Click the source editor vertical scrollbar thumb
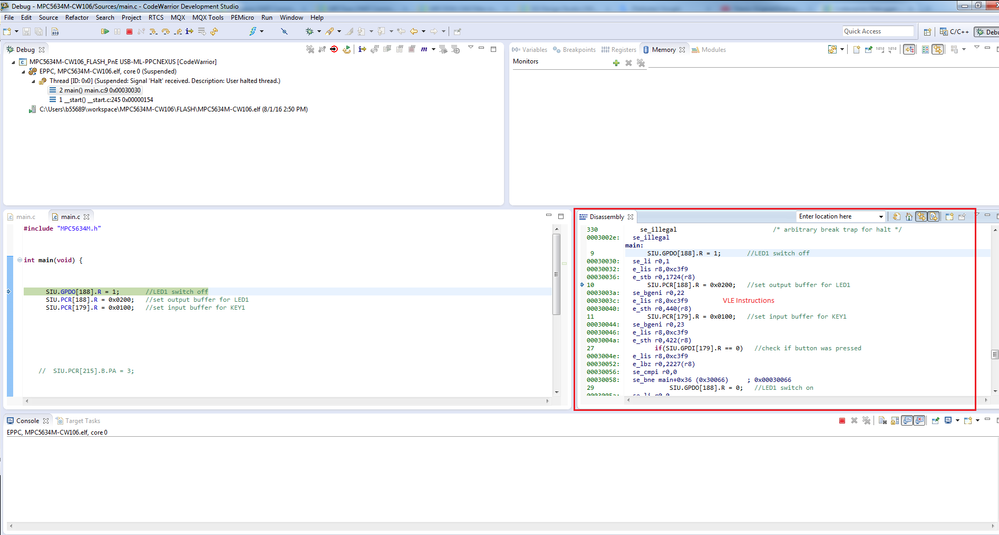The height and width of the screenshot is (535, 999). pos(556,274)
